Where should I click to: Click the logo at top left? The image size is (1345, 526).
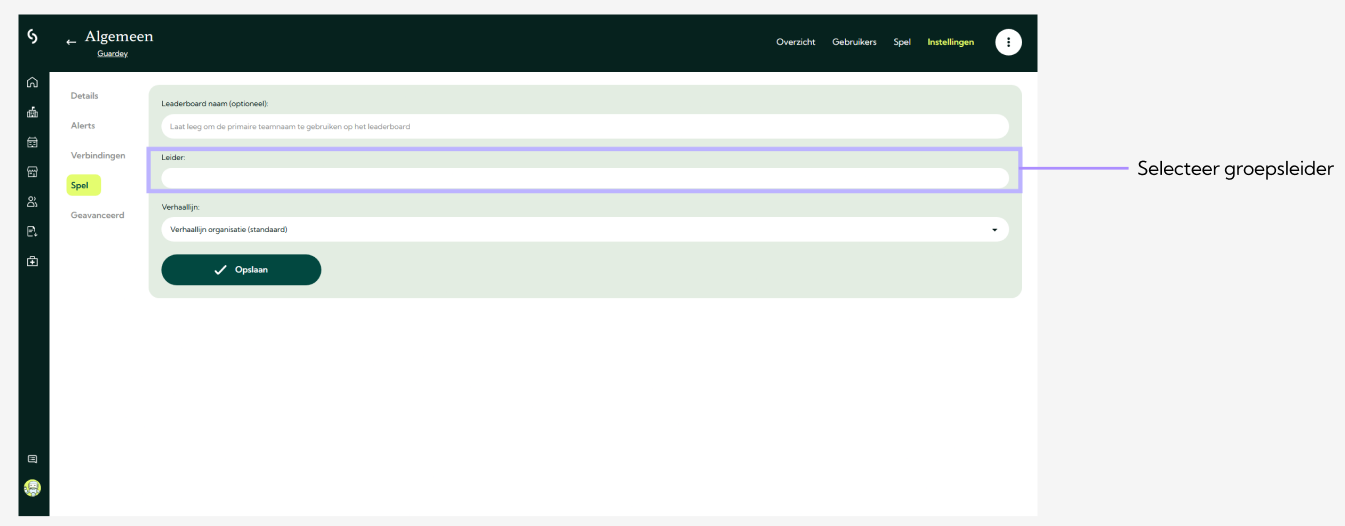[32, 36]
